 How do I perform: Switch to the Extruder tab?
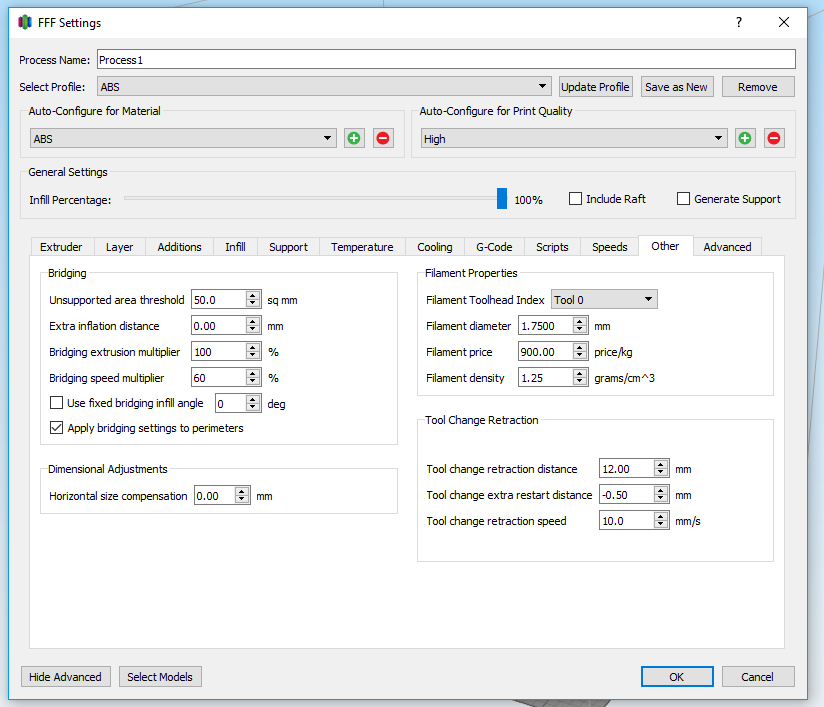pos(61,247)
